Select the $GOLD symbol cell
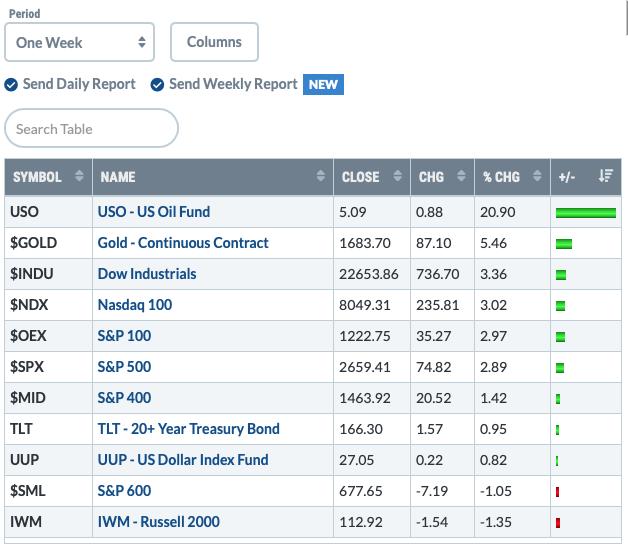Screen dimensions: 628x549 [x=48, y=243]
